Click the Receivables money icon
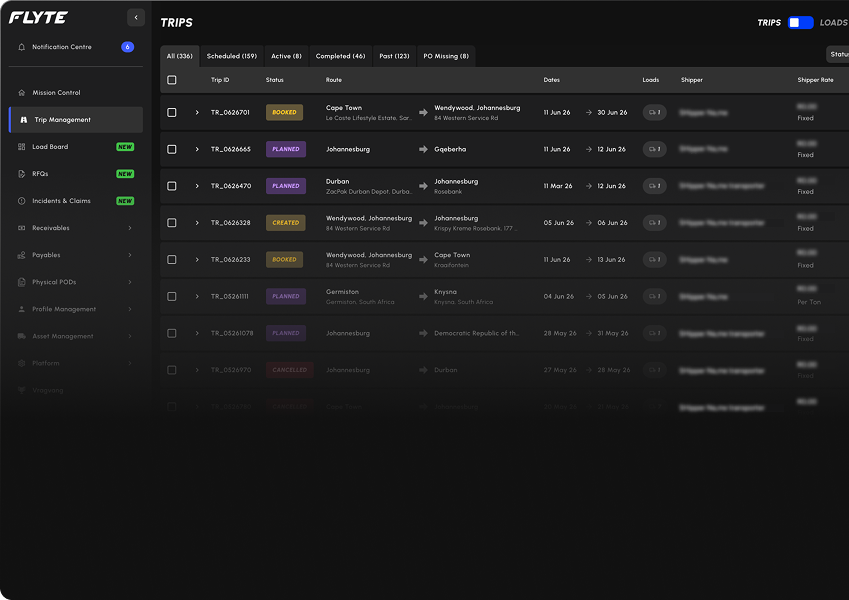The width and height of the screenshot is (849, 600). [22, 228]
